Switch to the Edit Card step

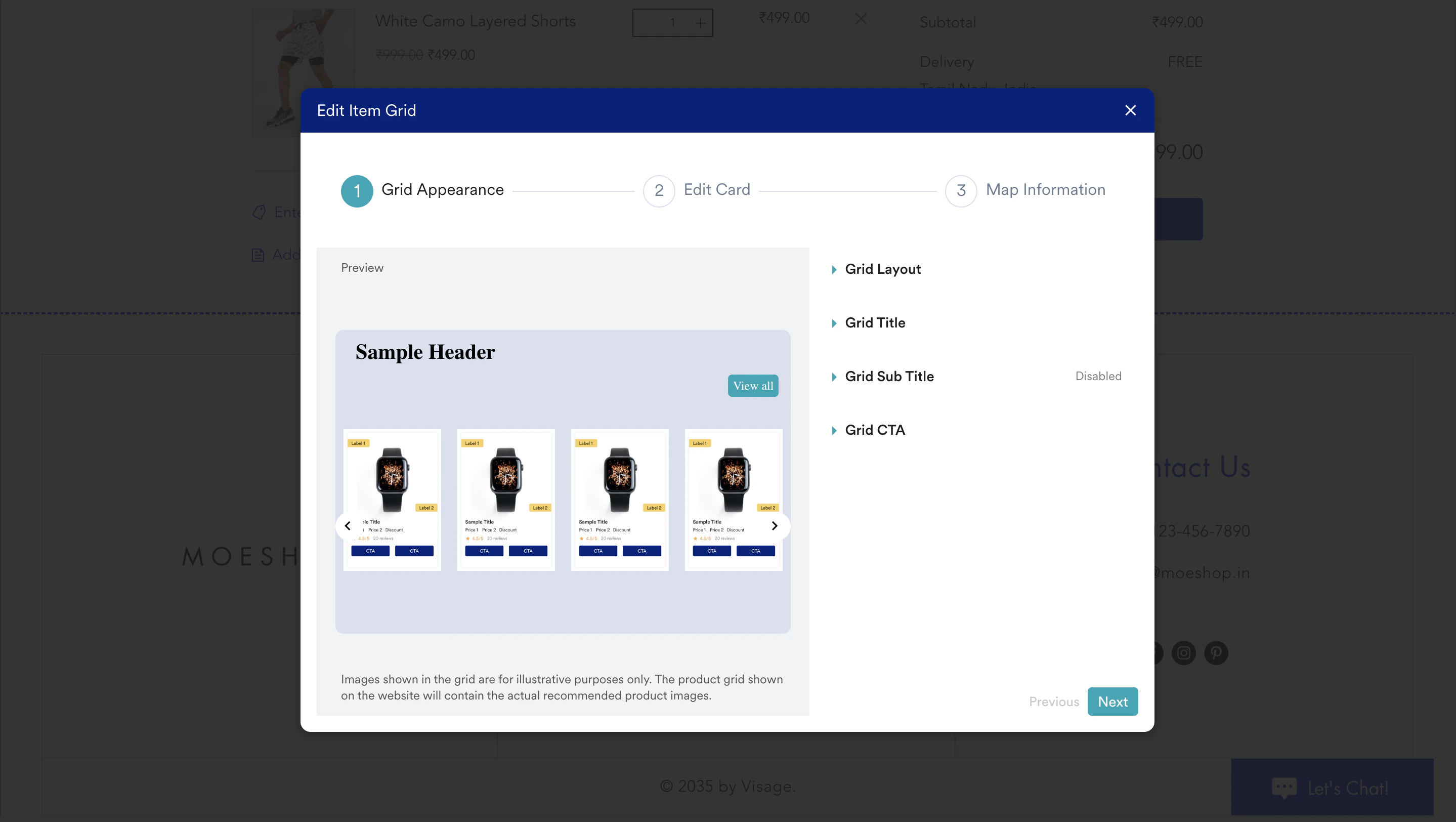[717, 190]
